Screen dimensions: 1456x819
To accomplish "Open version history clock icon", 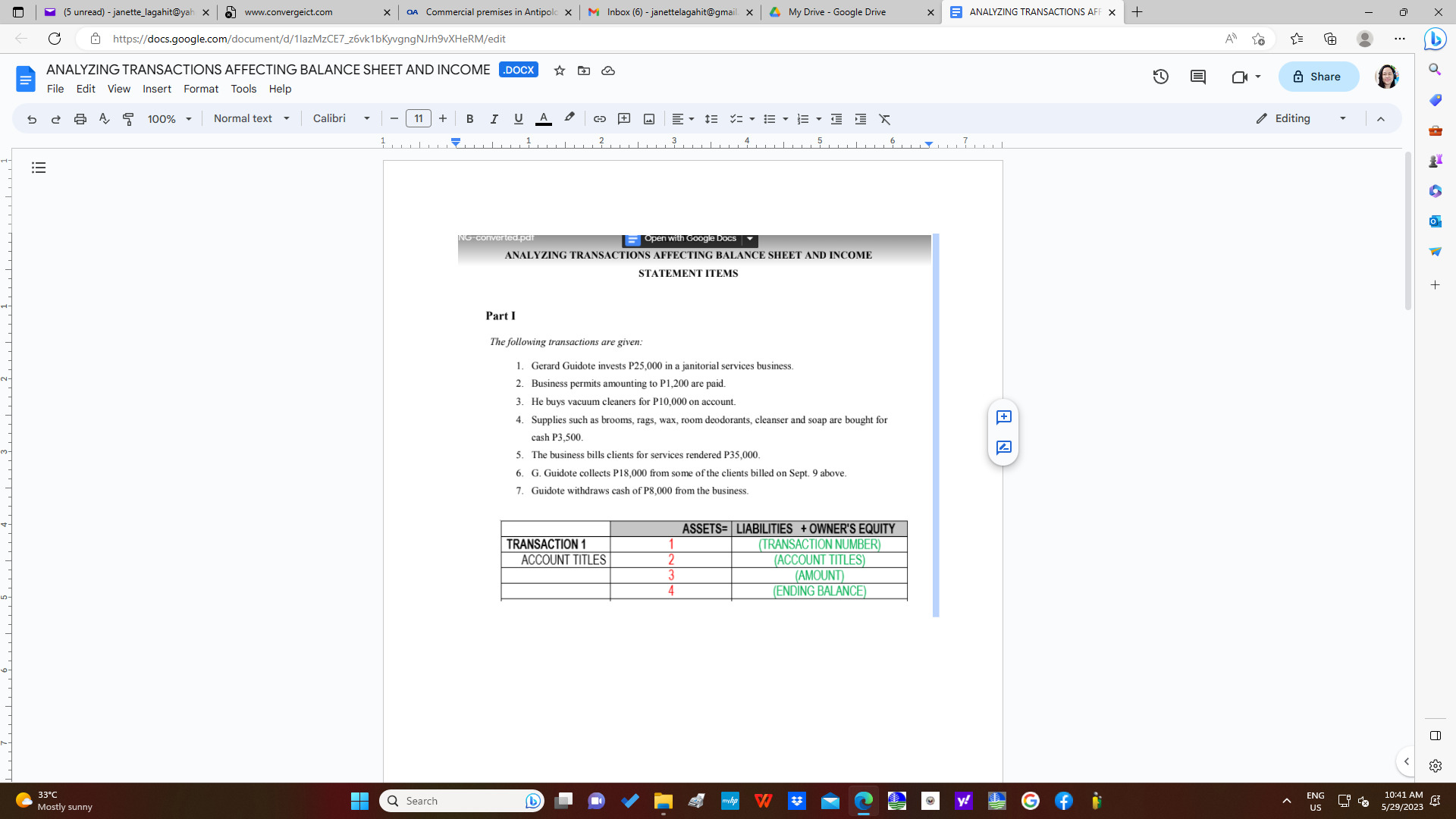I will [x=1160, y=77].
